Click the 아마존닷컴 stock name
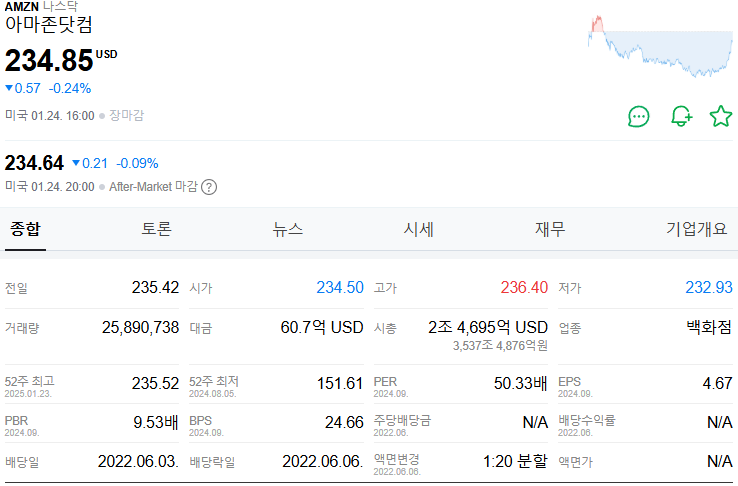Screen dimensions: 738x486 48,24
